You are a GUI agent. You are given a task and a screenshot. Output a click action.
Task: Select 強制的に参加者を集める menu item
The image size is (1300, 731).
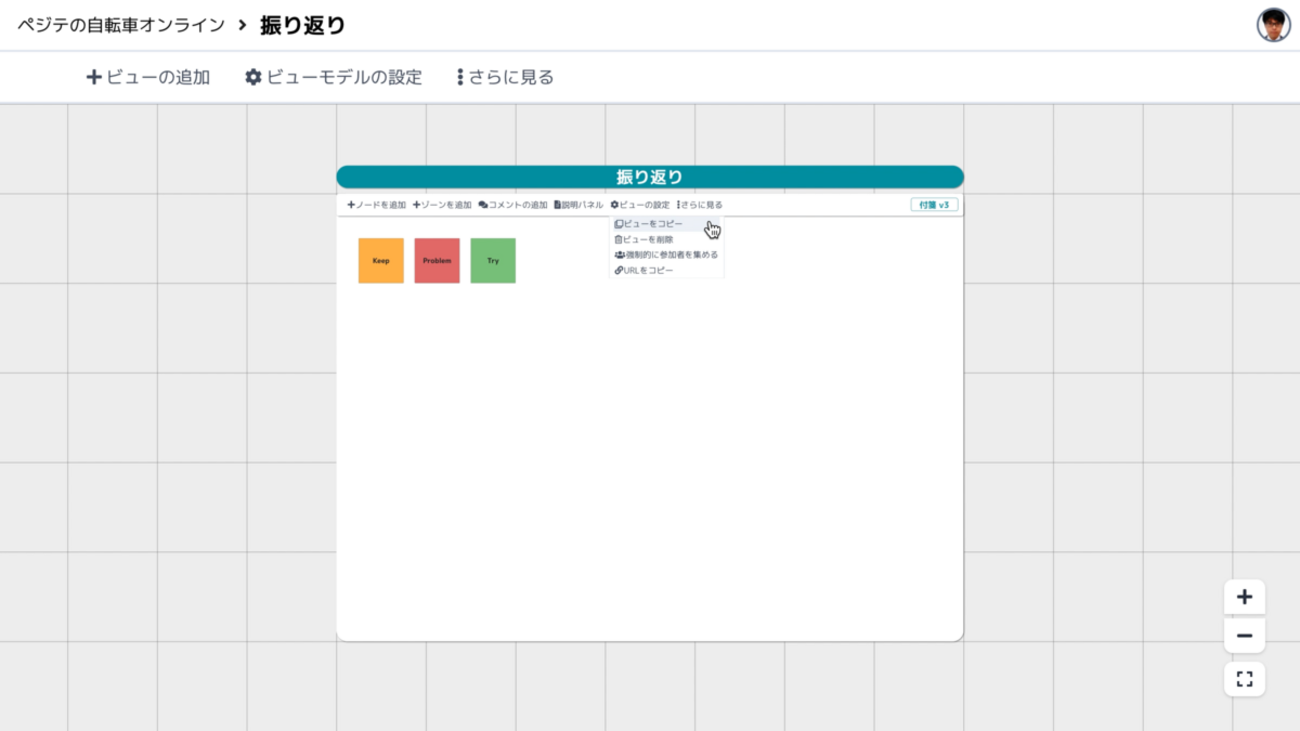666,255
